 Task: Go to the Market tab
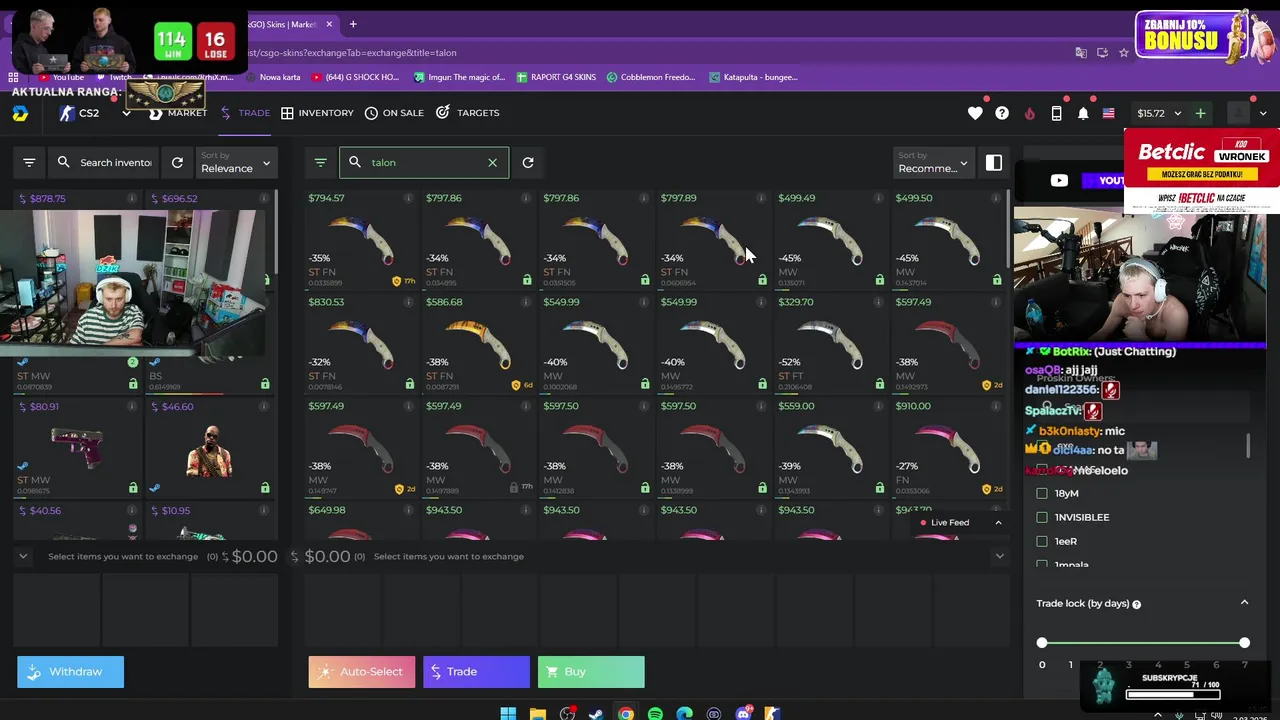tap(177, 113)
